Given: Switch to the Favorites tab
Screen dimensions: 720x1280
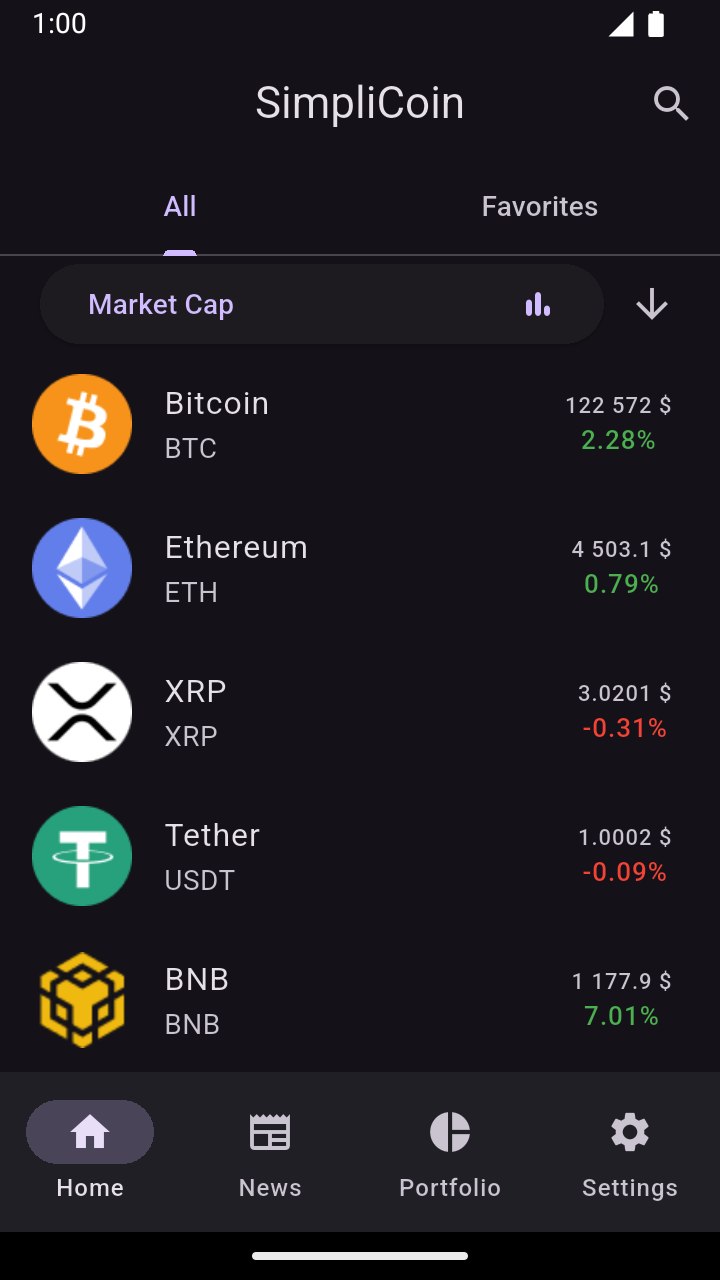Looking at the screenshot, I should coord(540,207).
